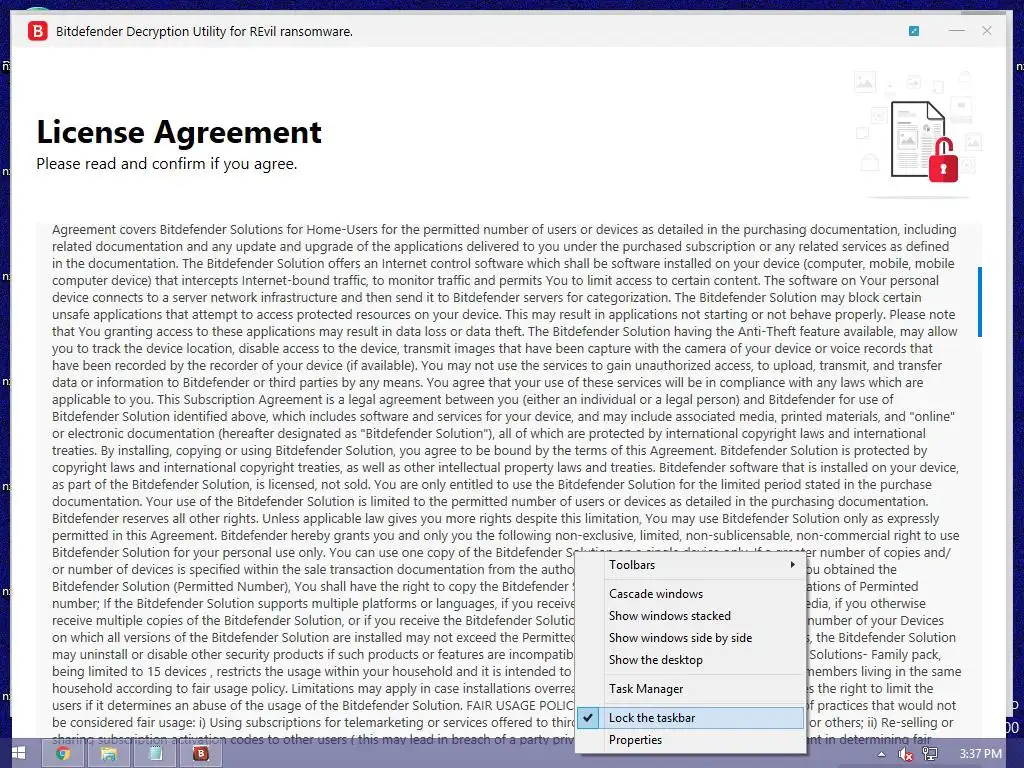This screenshot has width=1024, height=768.
Task: Switch to Bitdefender app in taskbar
Action: pos(200,754)
